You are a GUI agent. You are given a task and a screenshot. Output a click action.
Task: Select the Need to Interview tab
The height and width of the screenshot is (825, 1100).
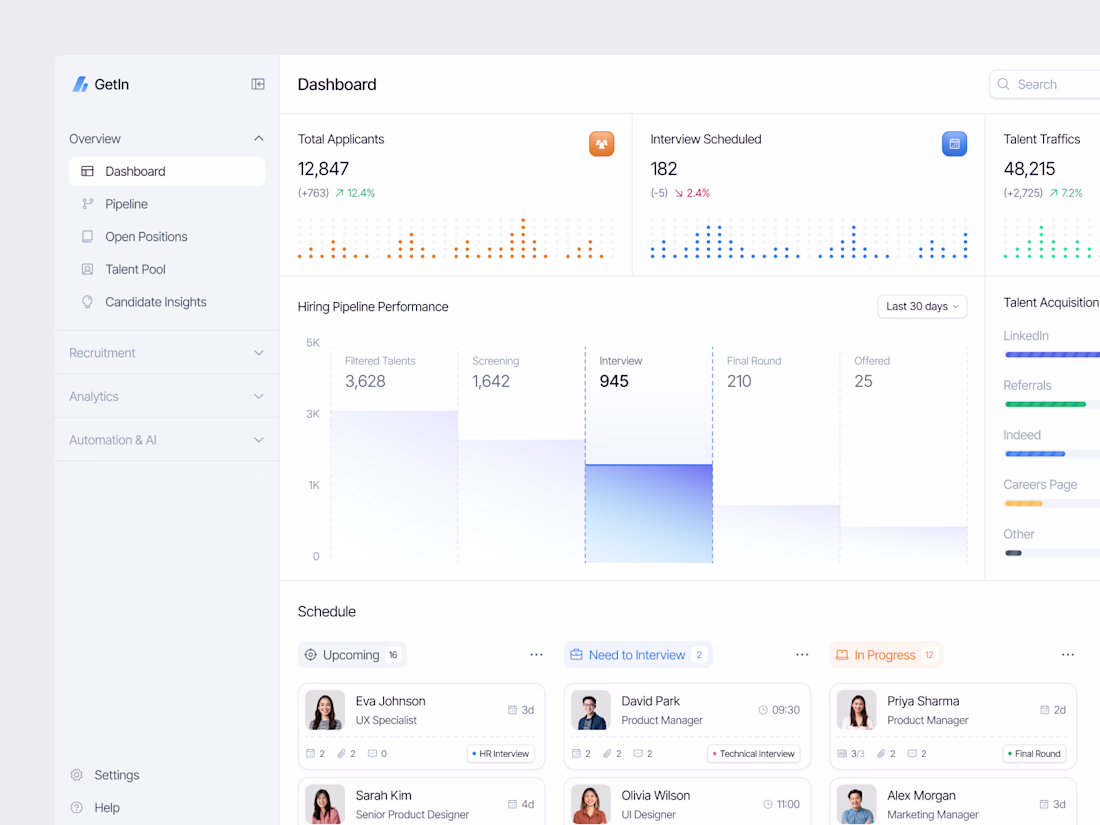[x=638, y=655]
